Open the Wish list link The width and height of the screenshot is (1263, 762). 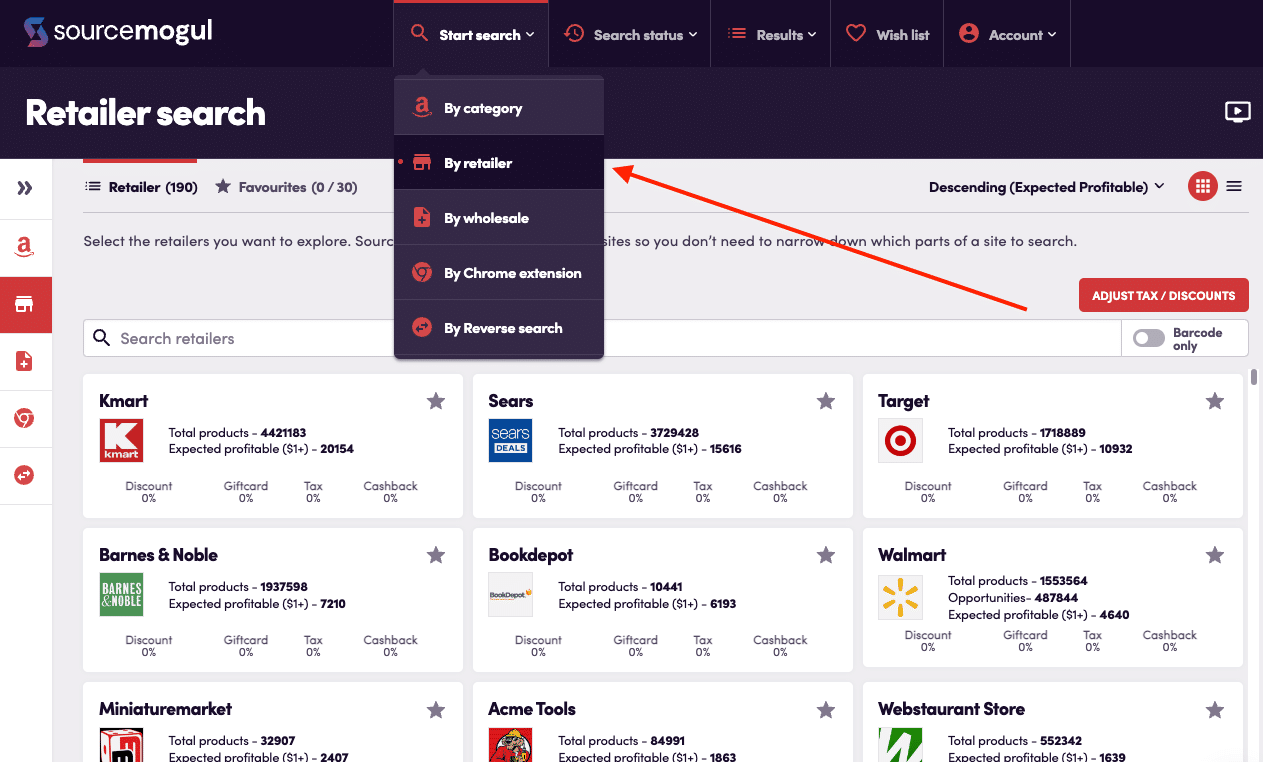887,35
